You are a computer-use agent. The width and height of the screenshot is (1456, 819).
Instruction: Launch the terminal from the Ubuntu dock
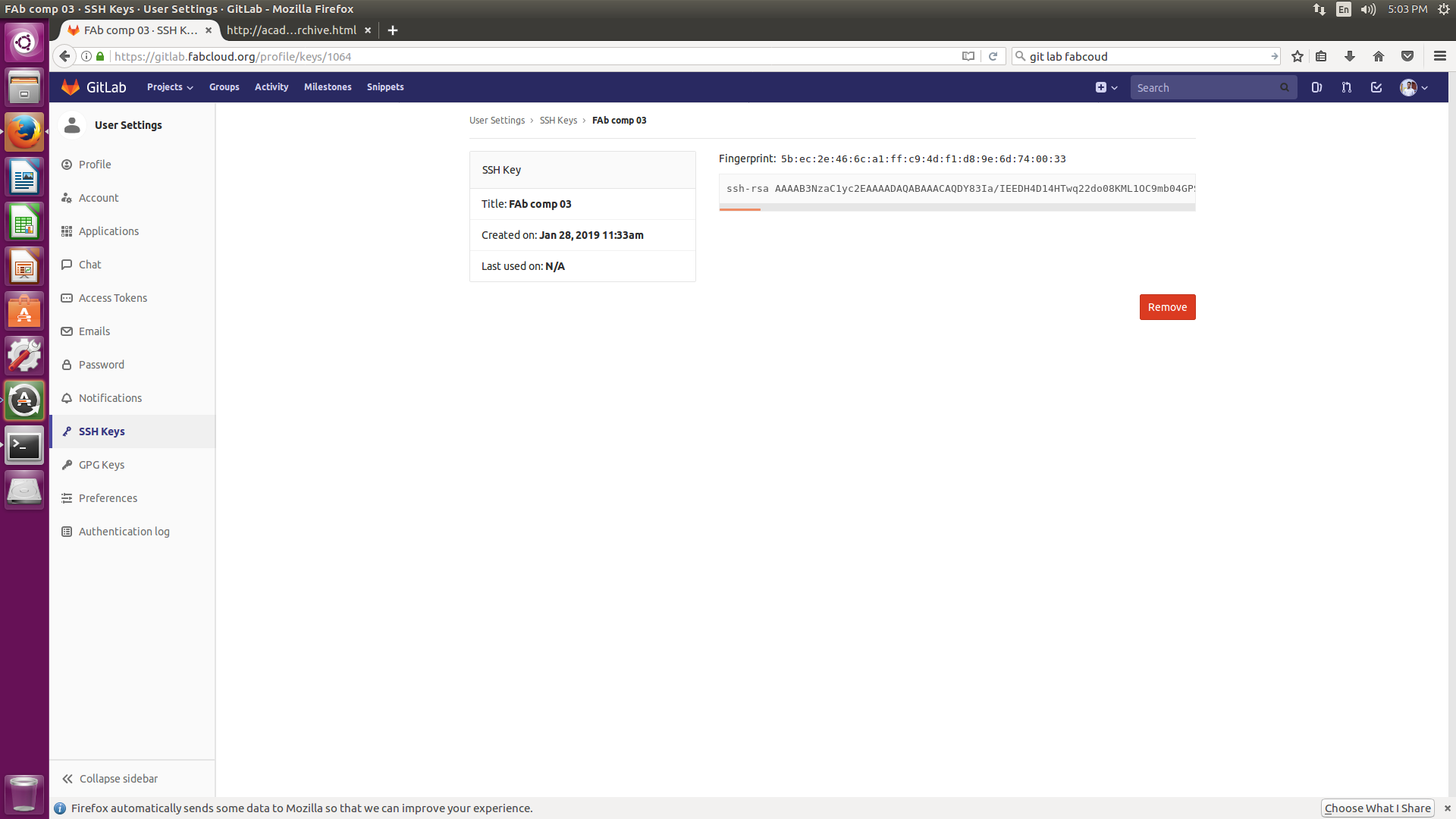click(24, 446)
